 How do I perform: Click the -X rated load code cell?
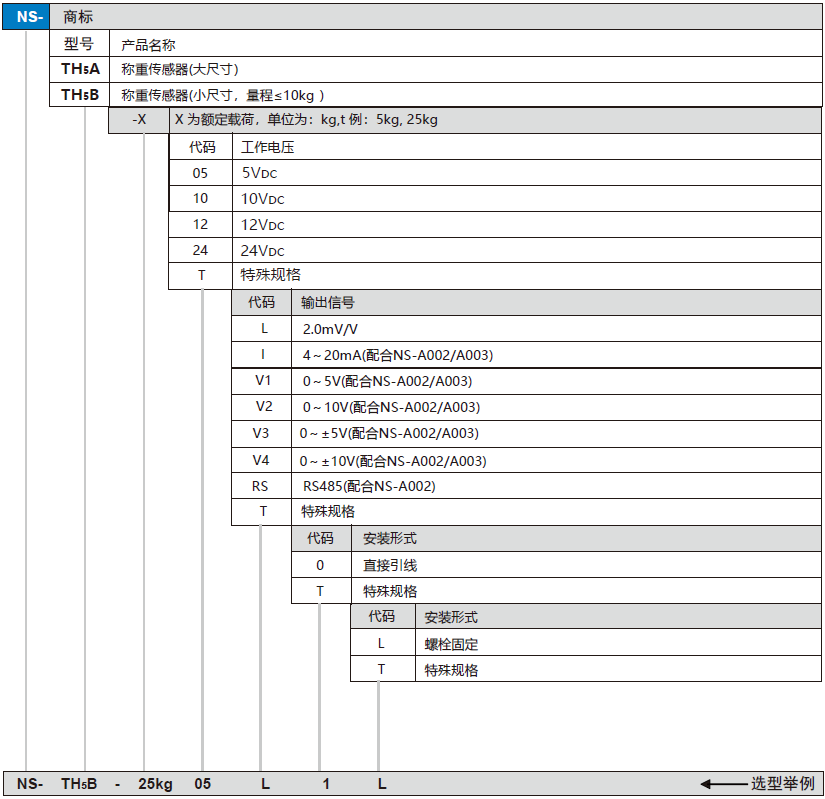(139, 120)
